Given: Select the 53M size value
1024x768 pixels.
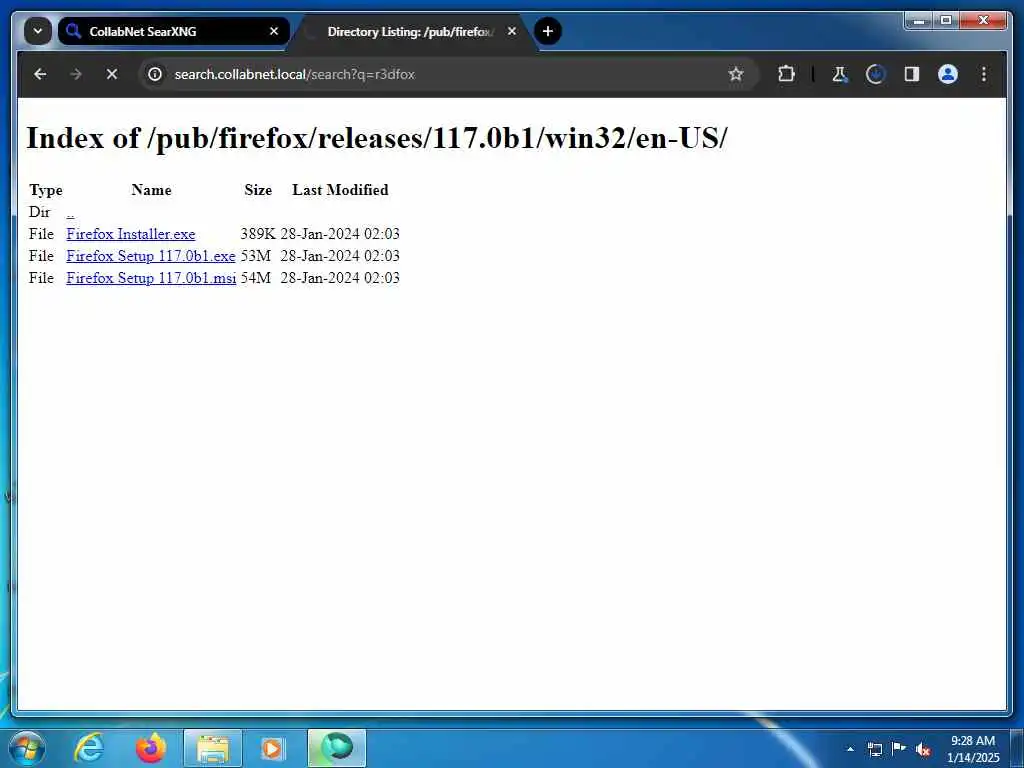Looking at the screenshot, I should [255, 256].
